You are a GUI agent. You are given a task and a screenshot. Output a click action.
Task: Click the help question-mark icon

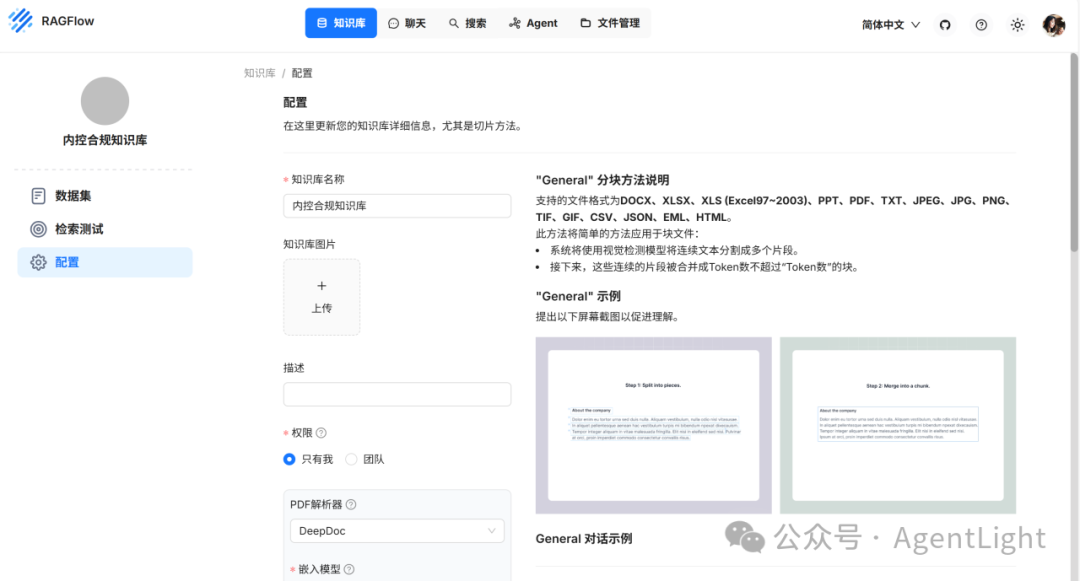coord(981,24)
